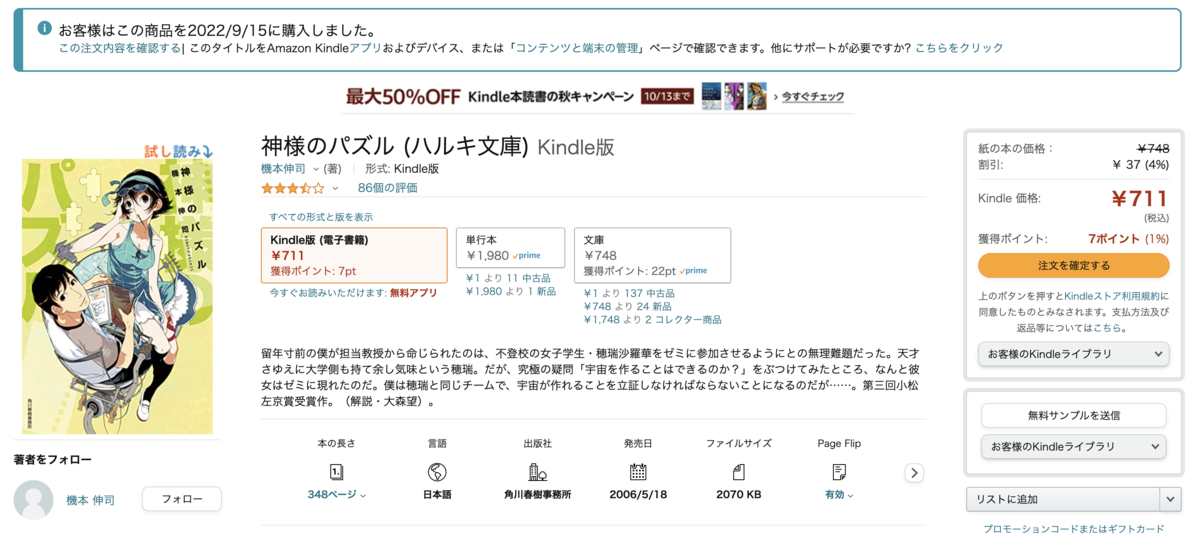Image resolution: width=1200 pixels, height=534 pixels.
Task: Open author 機本伸司 link under title
Action: pyautogui.click(x=285, y=169)
